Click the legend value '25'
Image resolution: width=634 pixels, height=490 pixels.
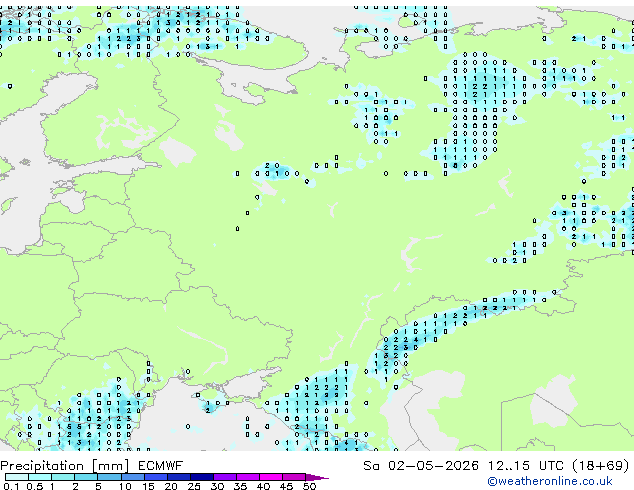(194, 486)
